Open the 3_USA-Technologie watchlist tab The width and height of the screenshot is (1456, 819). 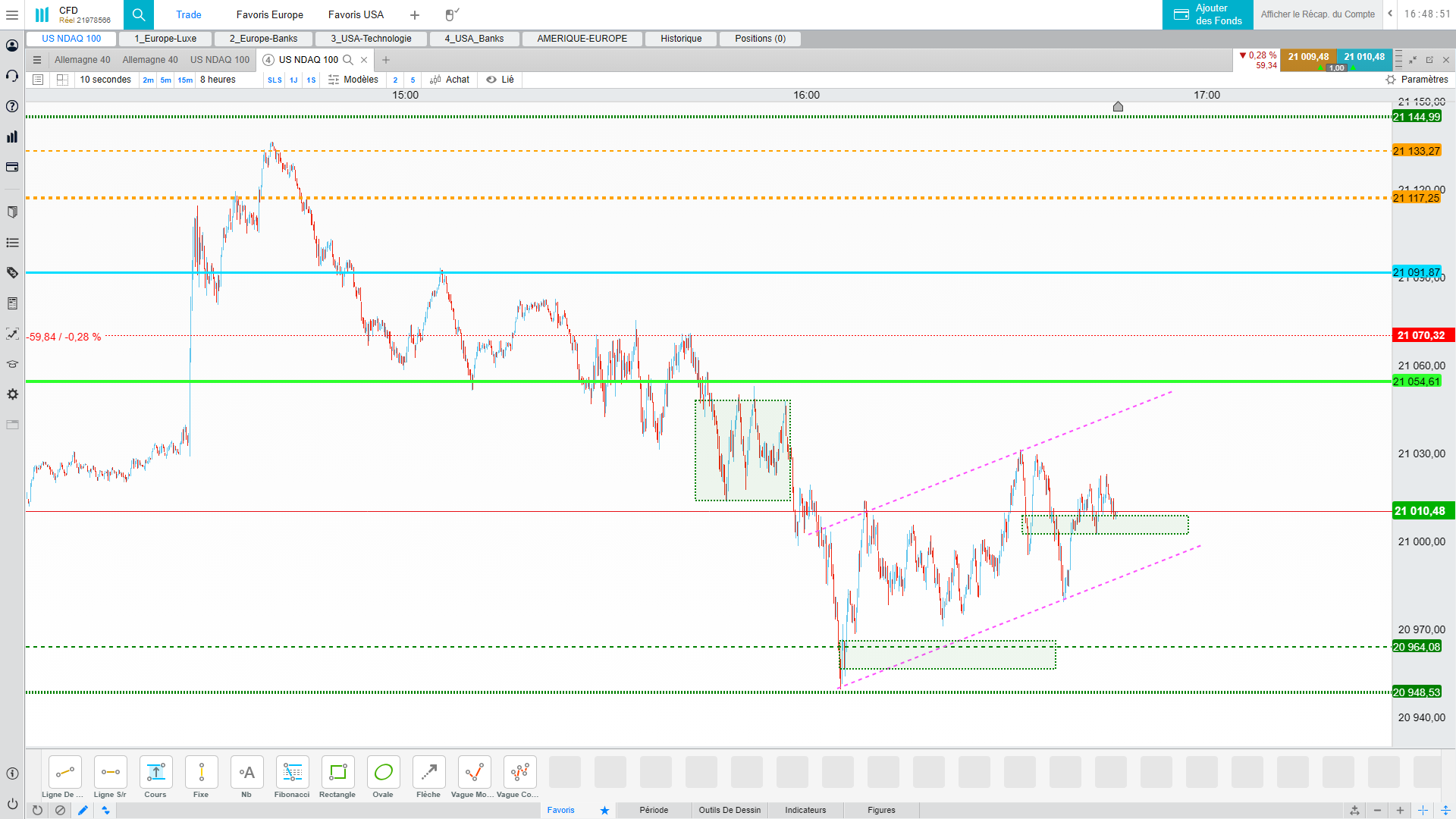[371, 39]
